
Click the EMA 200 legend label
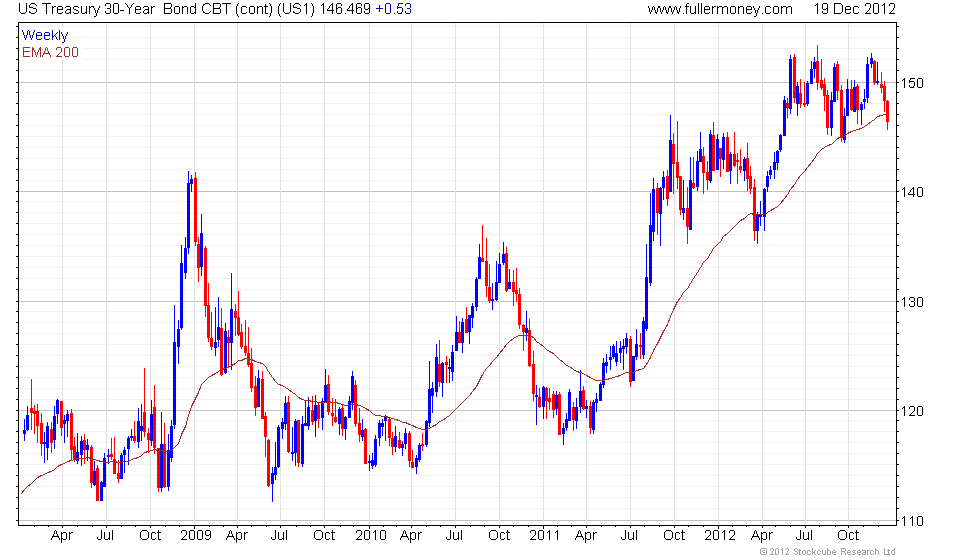coord(50,52)
